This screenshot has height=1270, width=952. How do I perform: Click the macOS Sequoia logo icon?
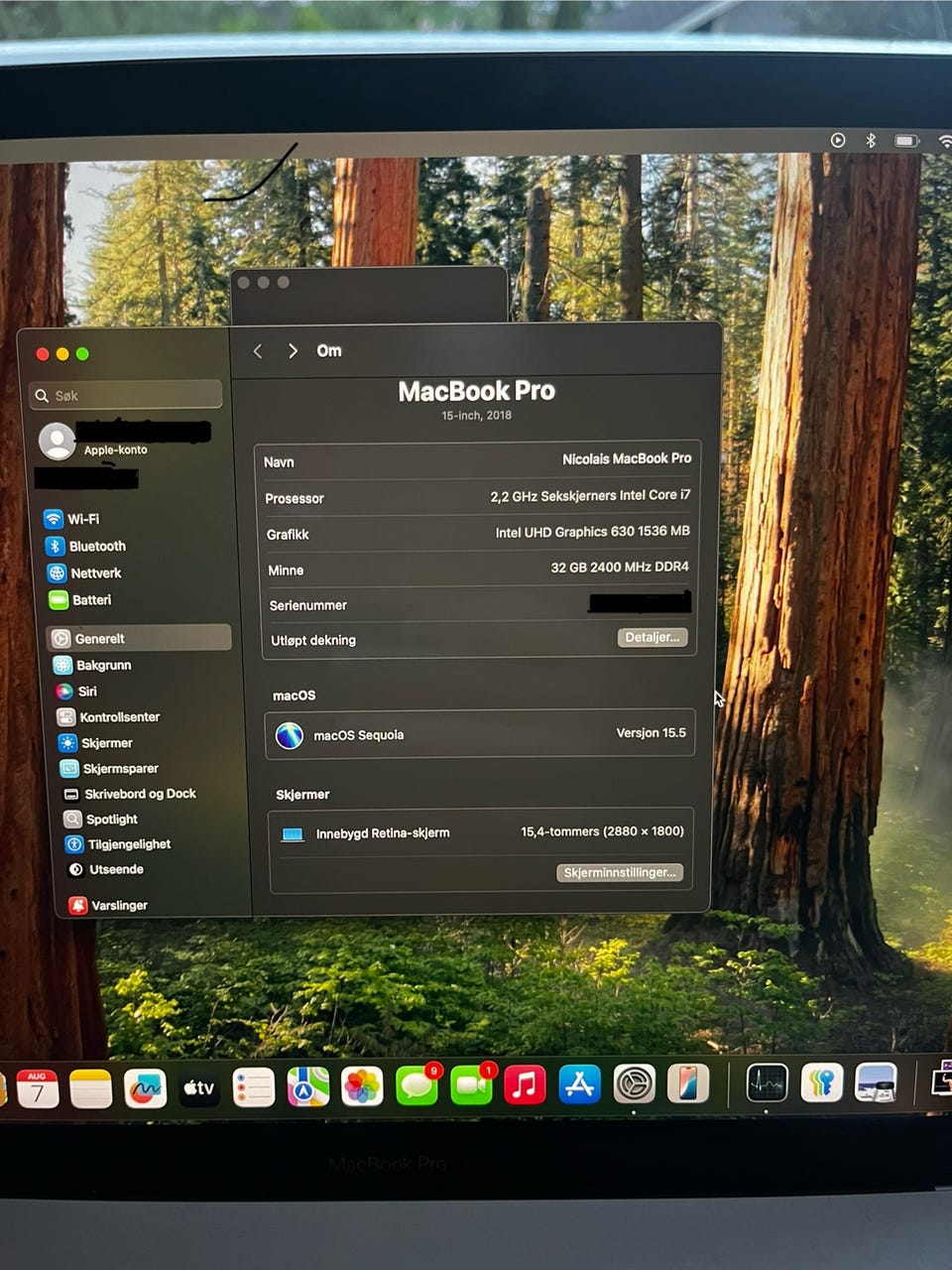[290, 735]
